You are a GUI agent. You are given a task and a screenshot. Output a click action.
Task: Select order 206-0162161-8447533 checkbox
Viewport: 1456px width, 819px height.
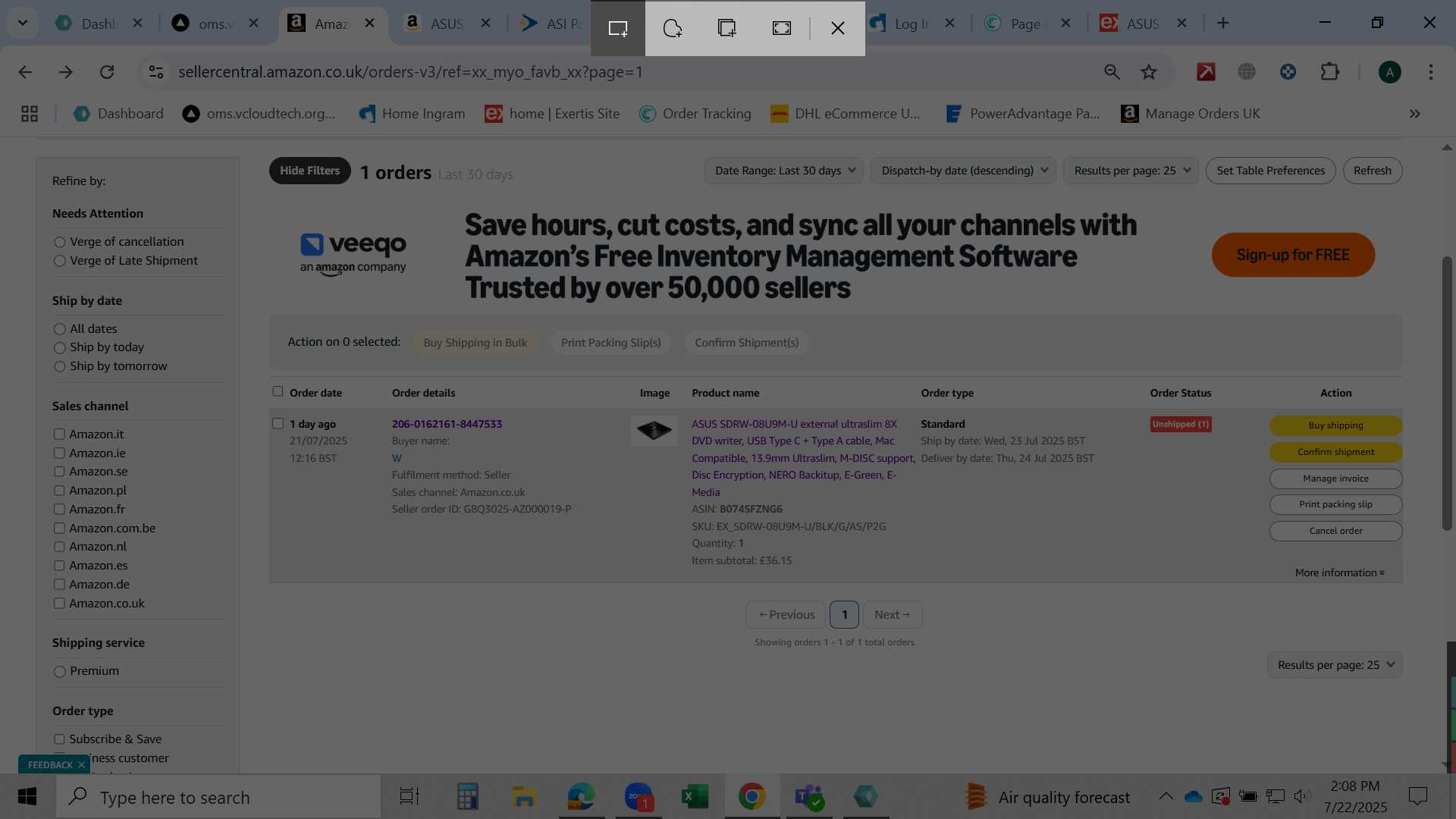click(278, 423)
